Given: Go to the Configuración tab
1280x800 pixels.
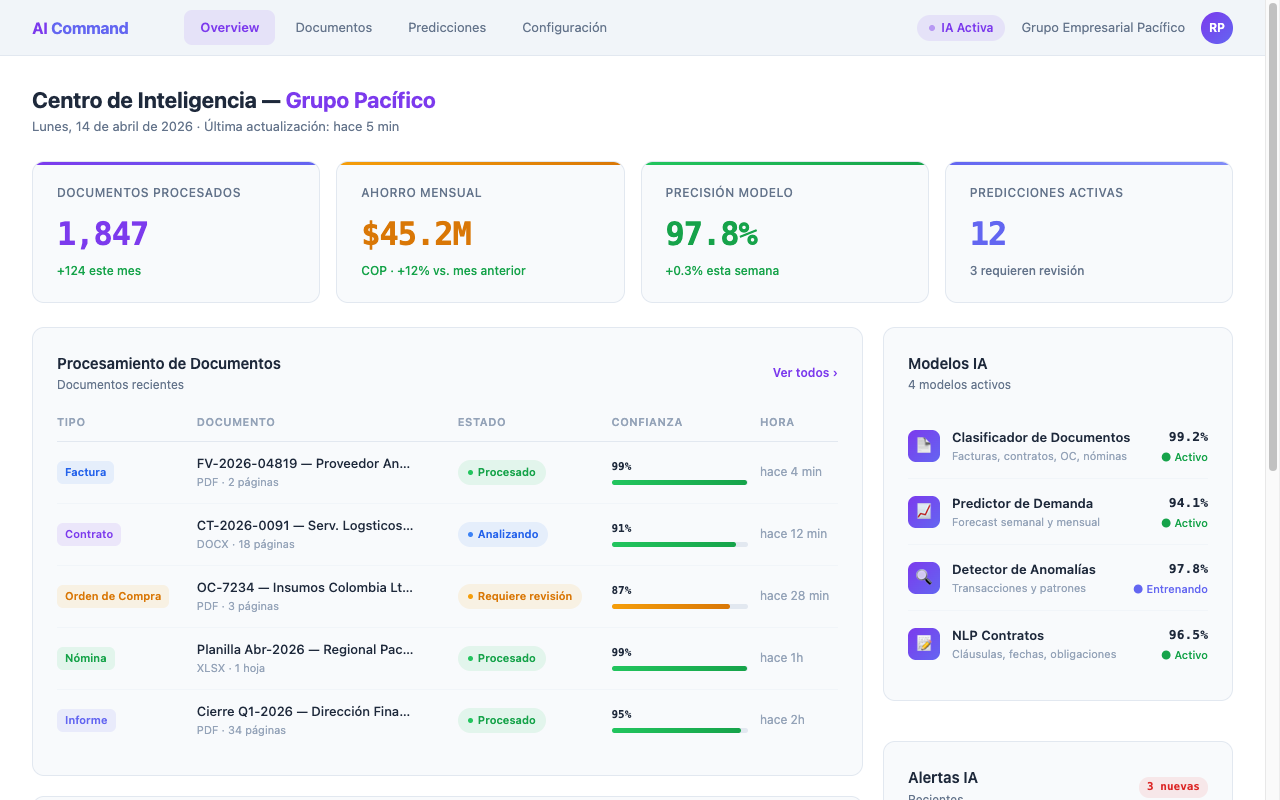Looking at the screenshot, I should pyautogui.click(x=564, y=28).
